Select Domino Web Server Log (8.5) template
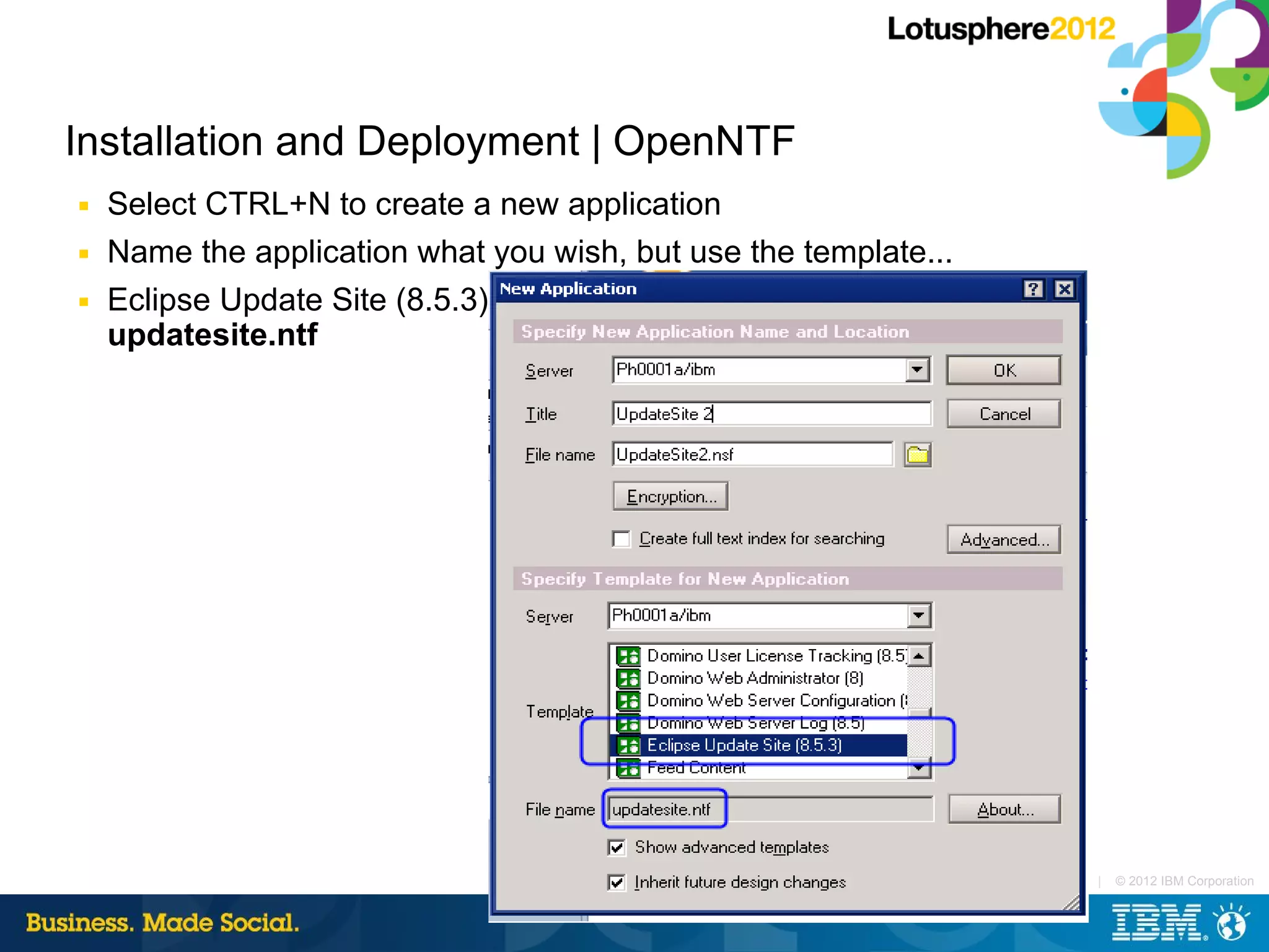The width and height of the screenshot is (1269, 952). pyautogui.click(x=759, y=723)
